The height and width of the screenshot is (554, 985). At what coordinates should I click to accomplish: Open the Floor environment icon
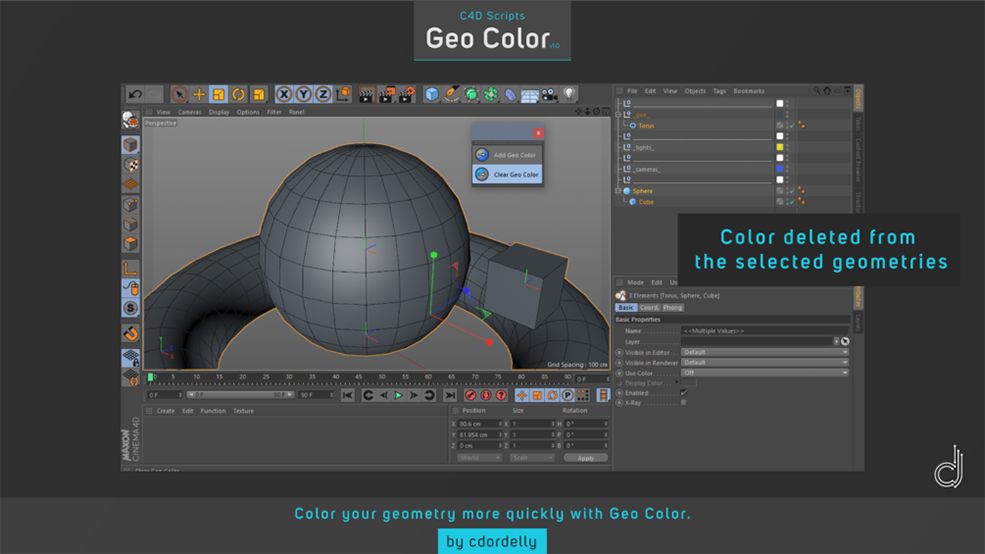pos(530,94)
